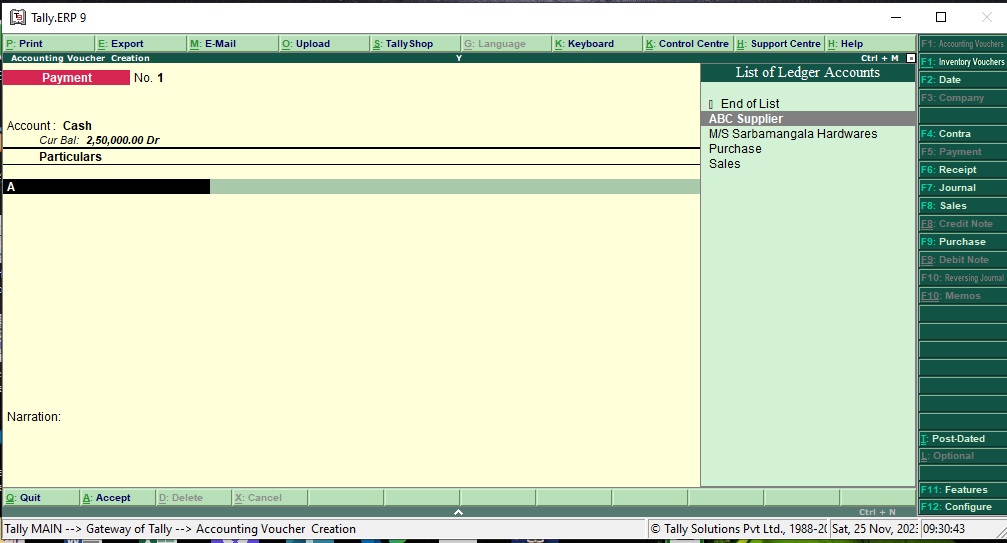Switch to Sales voucher F8
This screenshot has height=543, width=1007.
(962, 205)
